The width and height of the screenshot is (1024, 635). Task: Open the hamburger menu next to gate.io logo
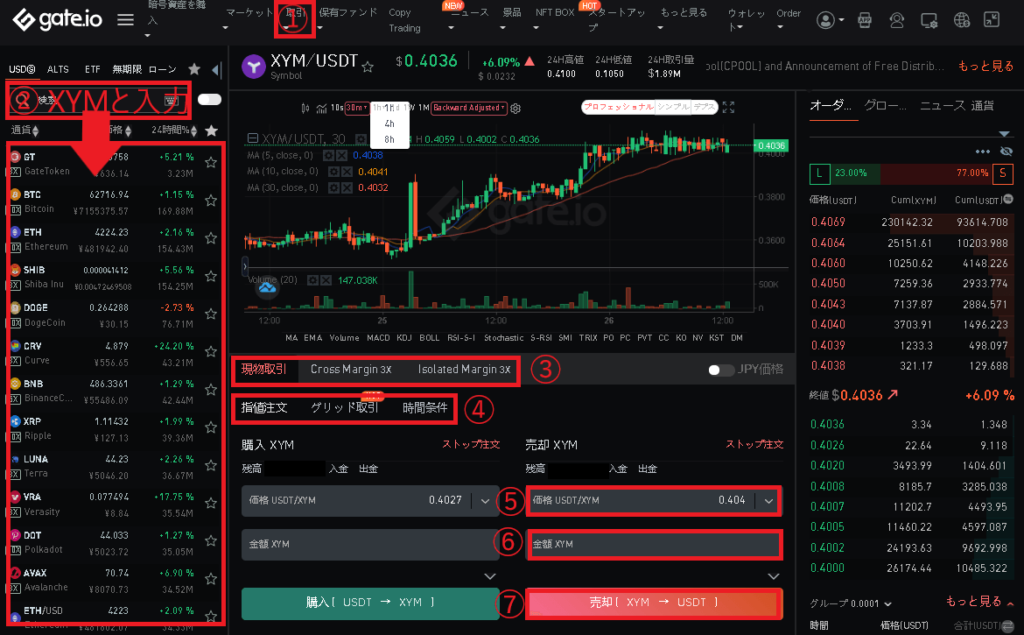tap(125, 20)
